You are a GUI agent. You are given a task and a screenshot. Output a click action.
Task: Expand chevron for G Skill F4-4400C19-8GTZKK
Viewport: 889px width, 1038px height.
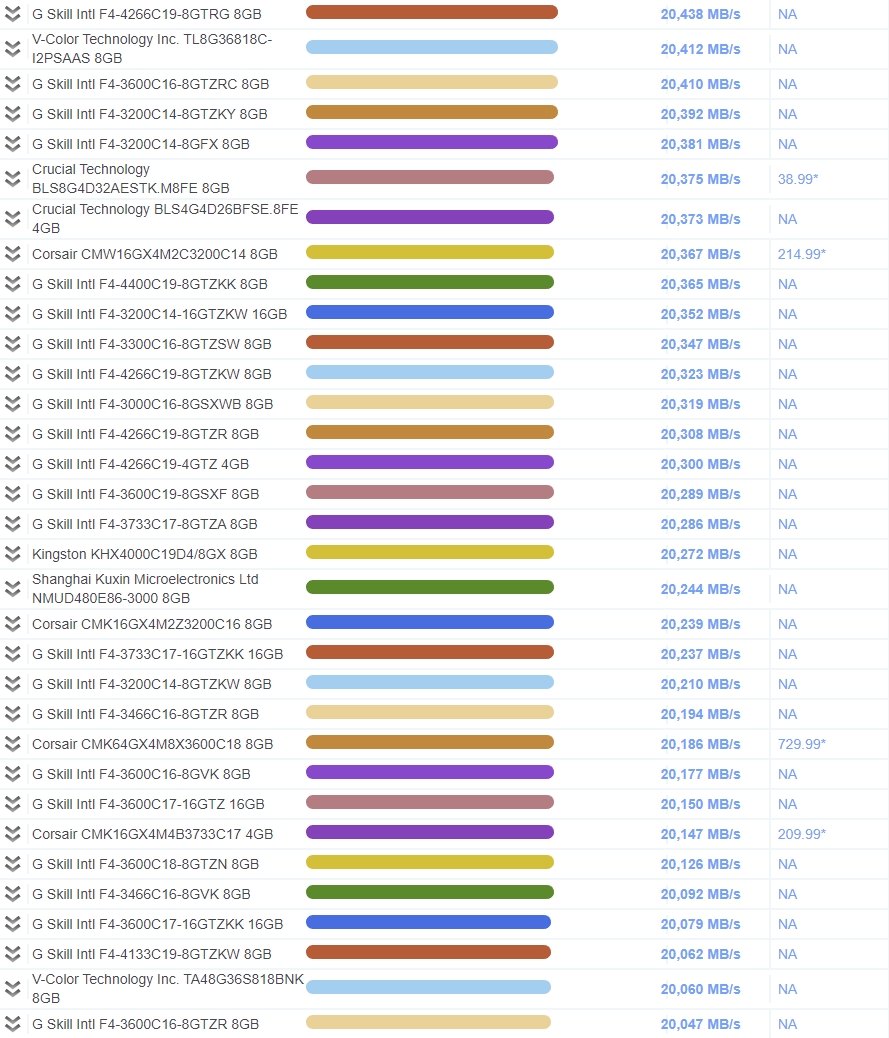pyautogui.click(x=13, y=284)
